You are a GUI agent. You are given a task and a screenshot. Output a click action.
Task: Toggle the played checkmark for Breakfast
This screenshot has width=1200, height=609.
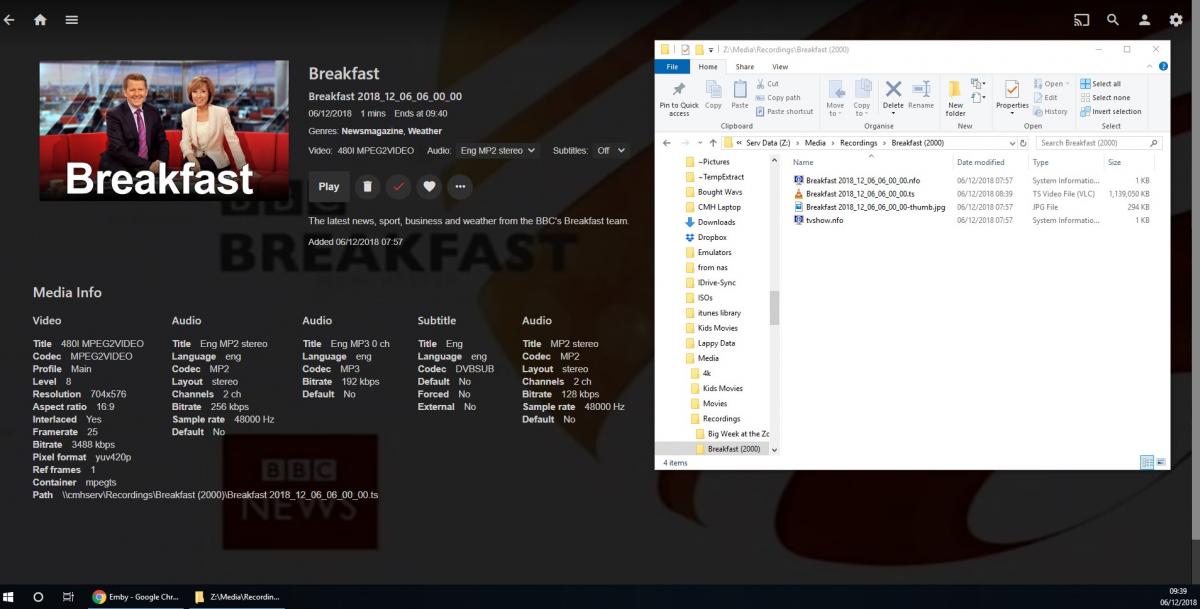[x=398, y=186]
